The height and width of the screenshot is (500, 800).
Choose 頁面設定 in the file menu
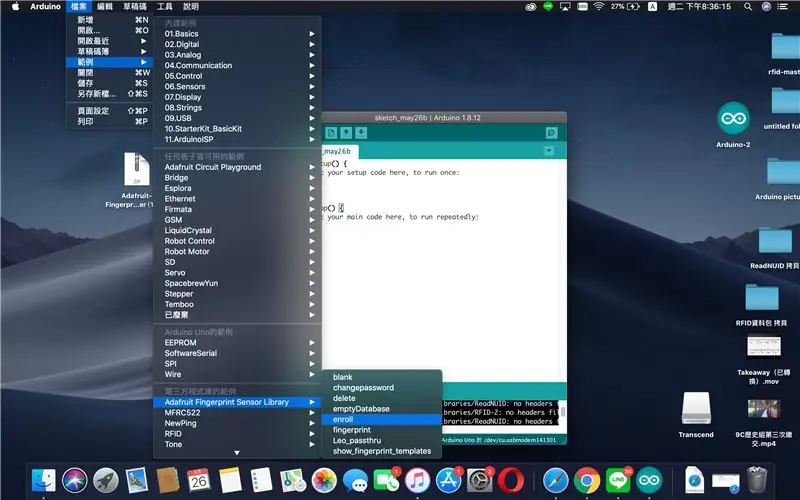pyautogui.click(x=110, y=111)
